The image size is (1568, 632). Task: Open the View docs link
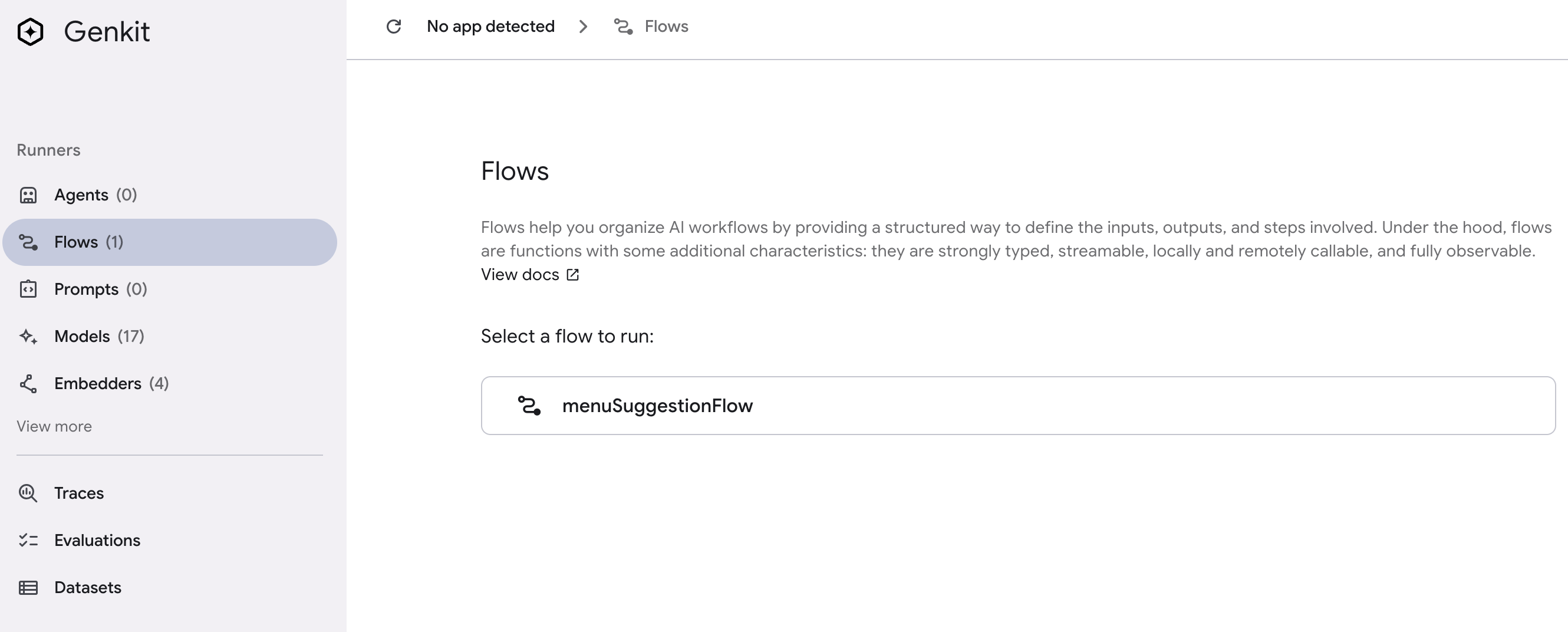pos(529,275)
